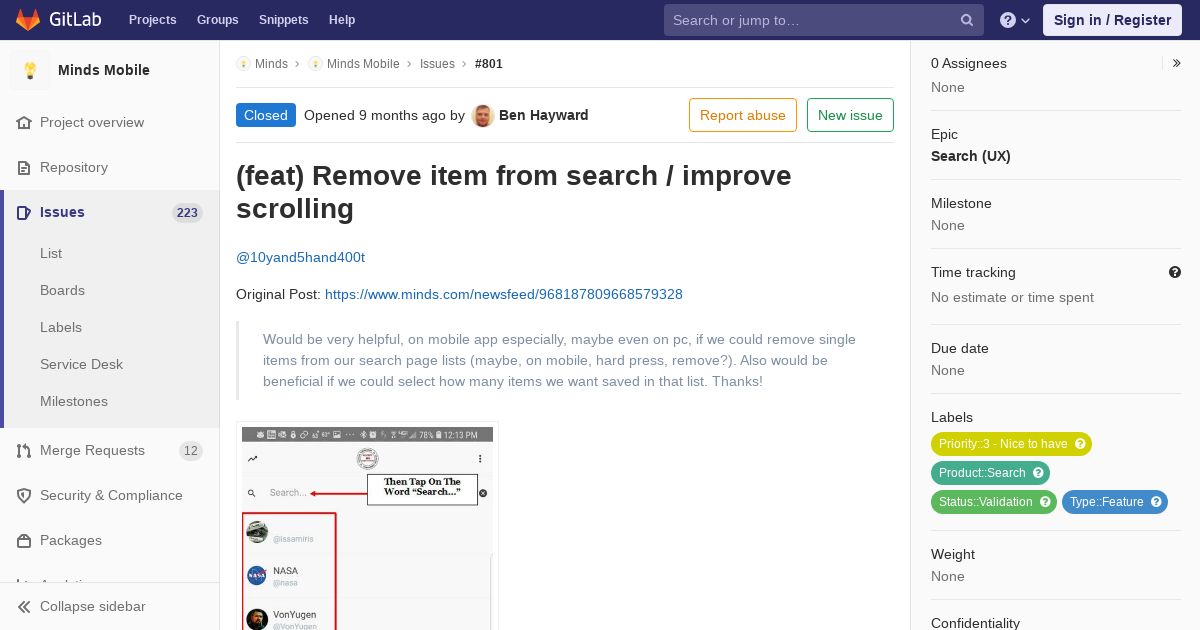
Task: Click help icon on Status::Validation label
Action: (1045, 502)
